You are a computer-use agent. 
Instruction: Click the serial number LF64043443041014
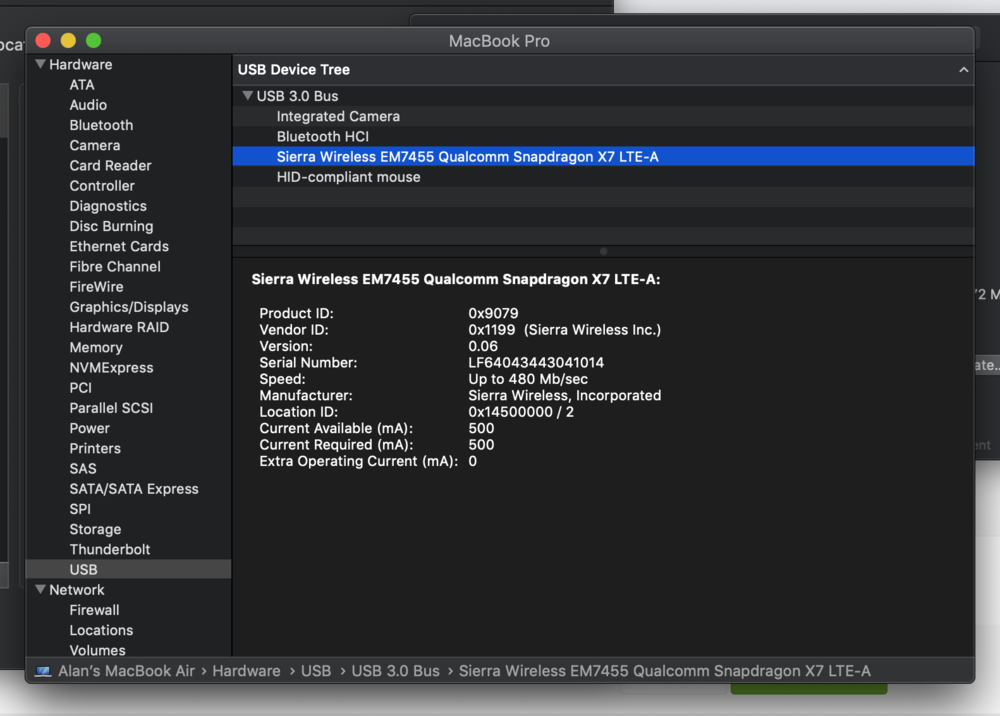point(536,363)
